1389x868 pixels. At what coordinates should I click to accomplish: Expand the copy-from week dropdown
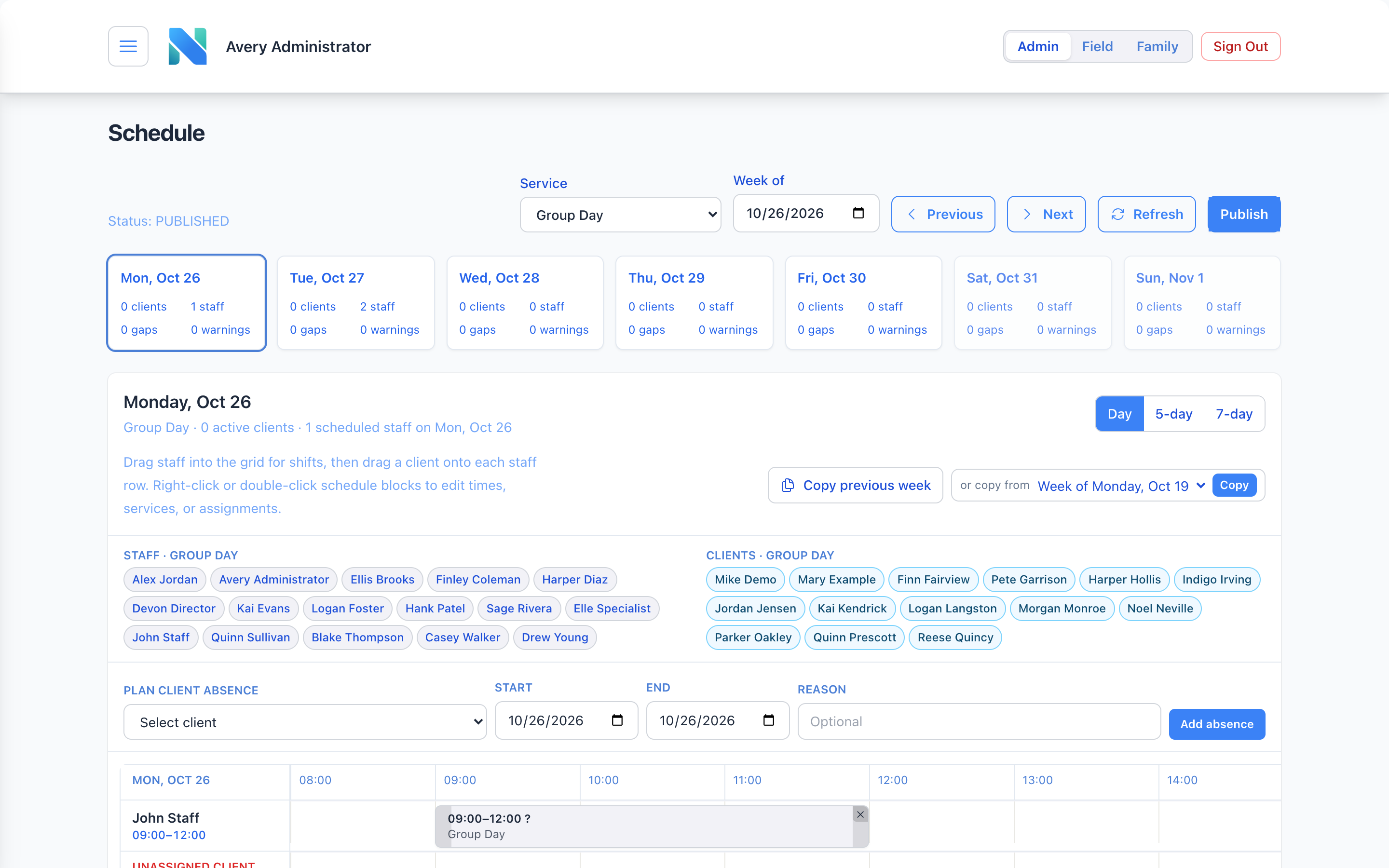click(x=1121, y=486)
